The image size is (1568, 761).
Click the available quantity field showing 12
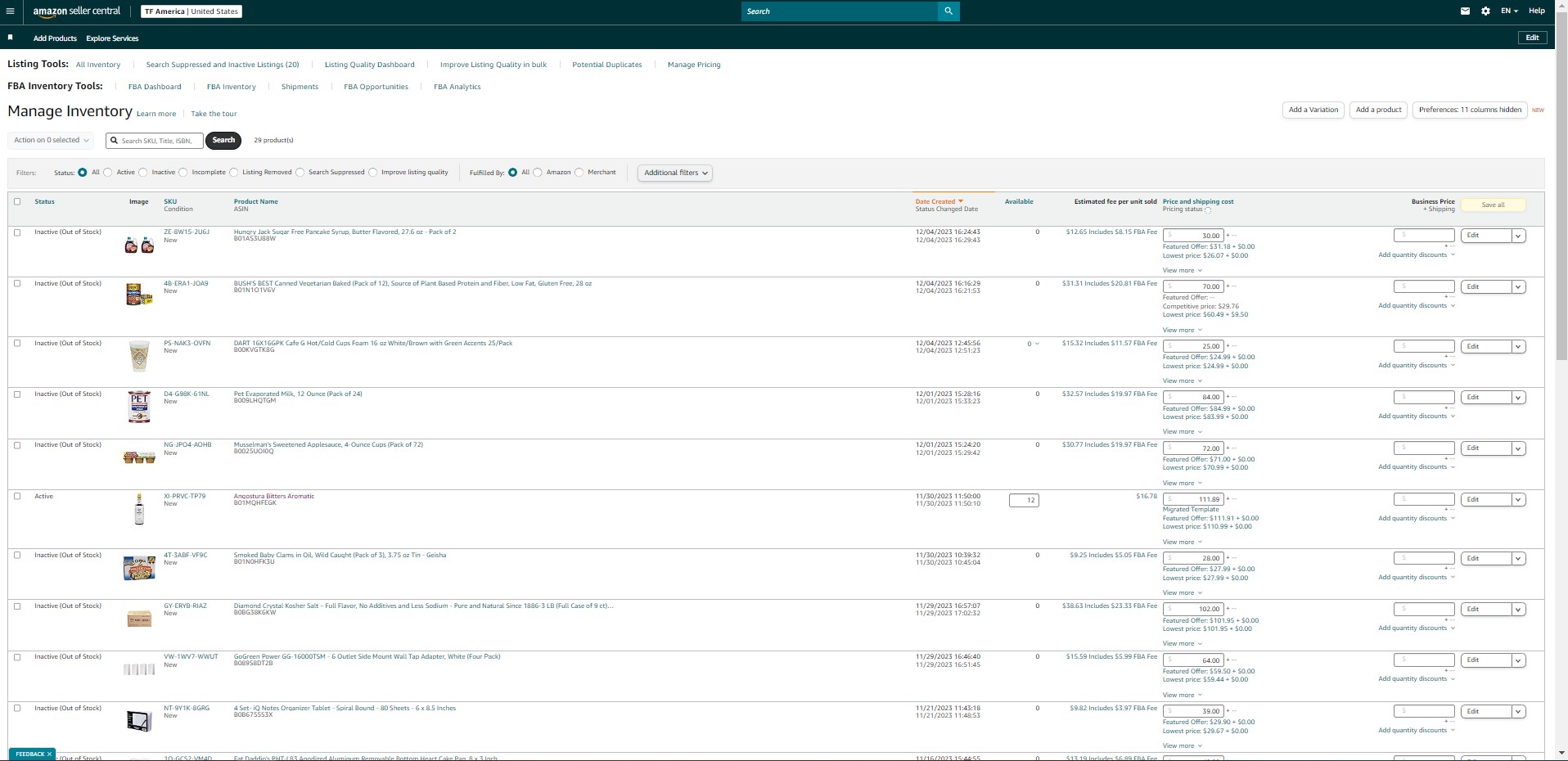coord(1024,500)
